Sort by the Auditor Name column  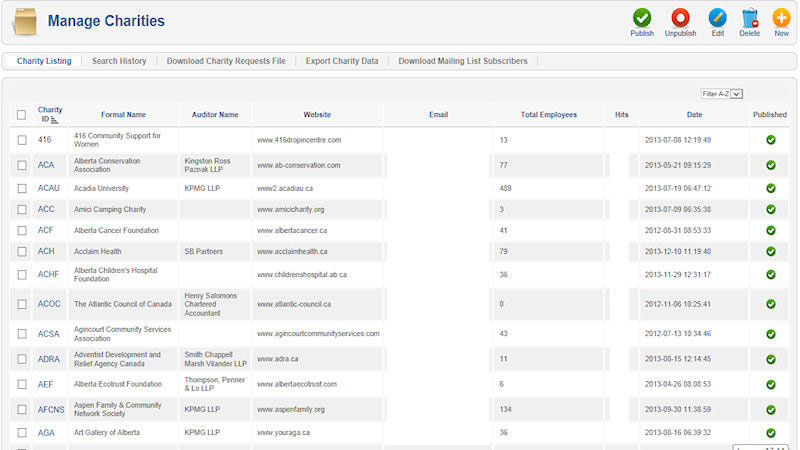[215, 115]
